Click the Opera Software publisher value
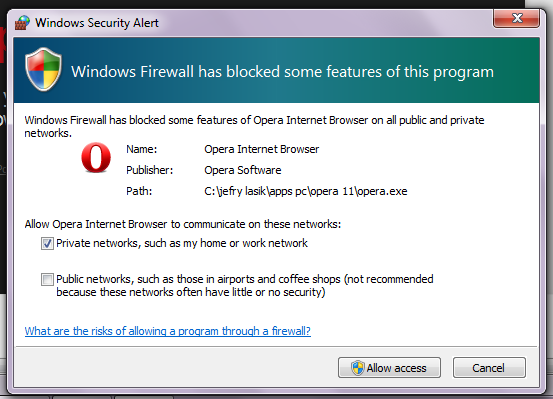Screen dimensions: 553x399 243,170
